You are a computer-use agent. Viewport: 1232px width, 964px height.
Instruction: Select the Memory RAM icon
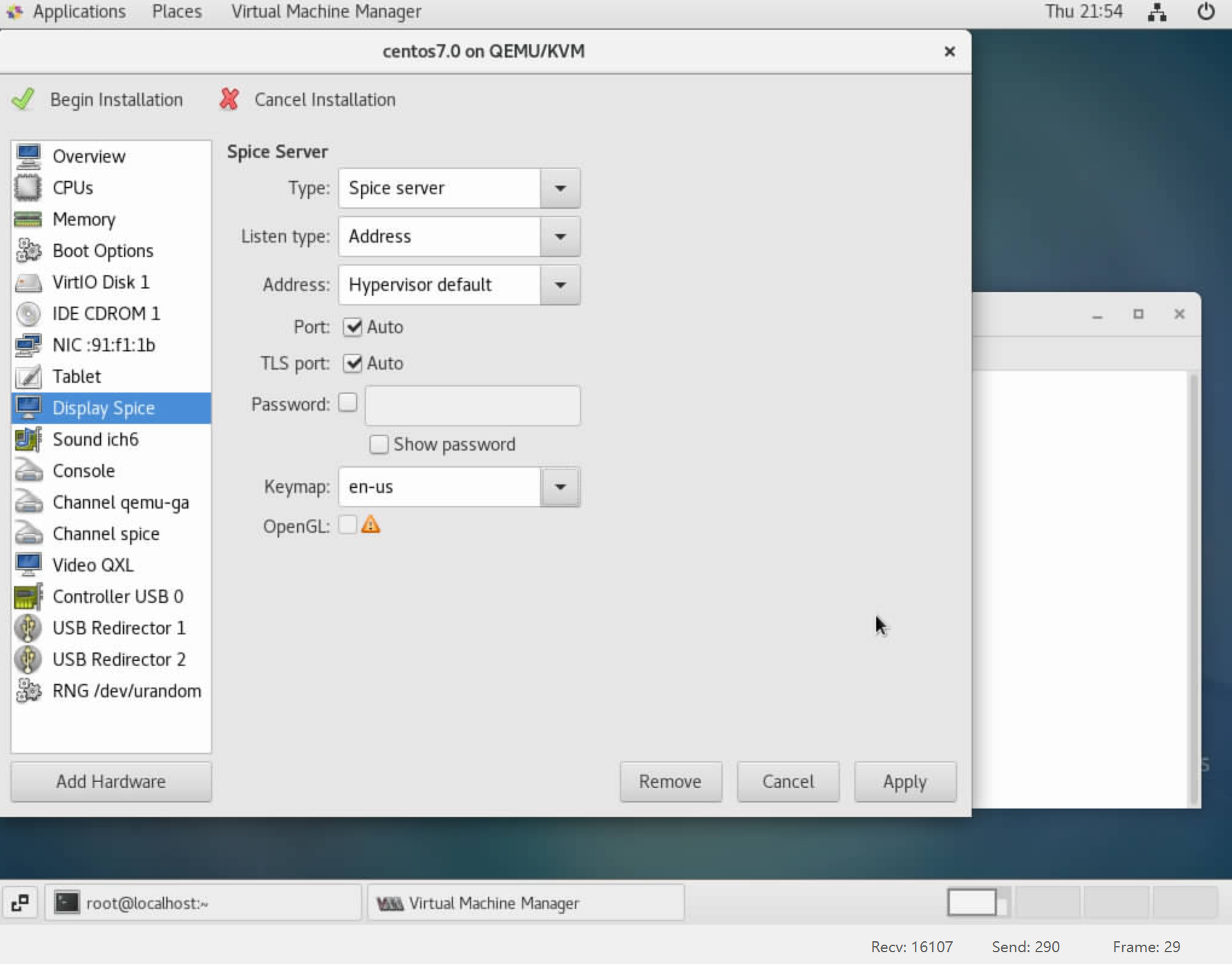click(28, 220)
